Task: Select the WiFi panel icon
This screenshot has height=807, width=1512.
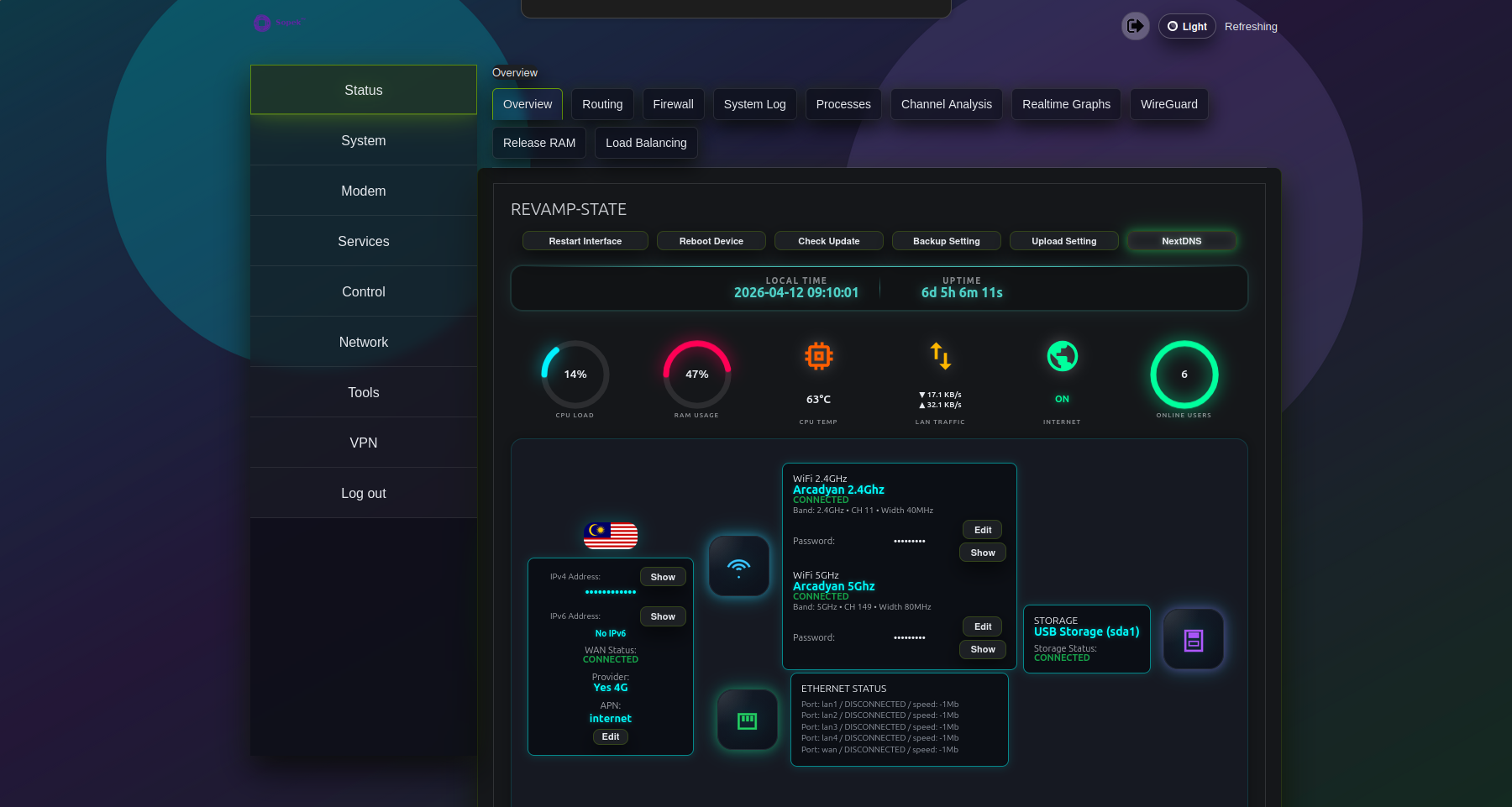Action: 739,566
